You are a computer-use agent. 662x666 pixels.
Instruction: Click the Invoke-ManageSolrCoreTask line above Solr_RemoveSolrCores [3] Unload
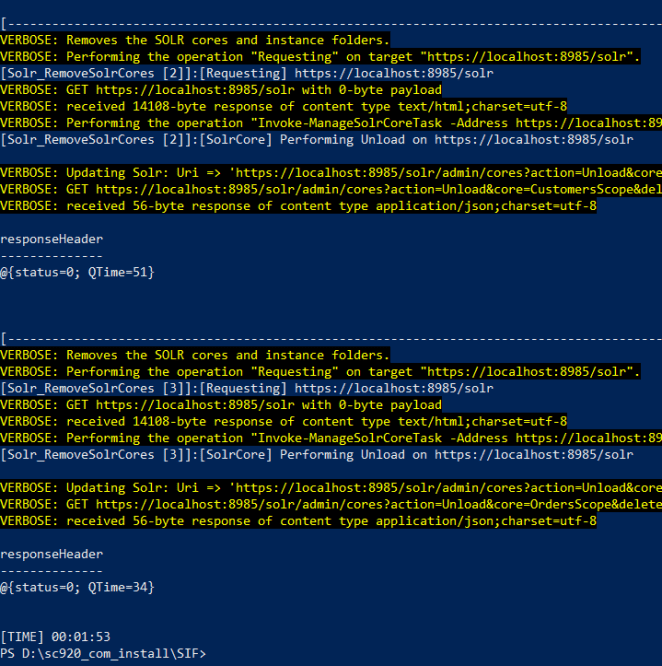pos(330,438)
